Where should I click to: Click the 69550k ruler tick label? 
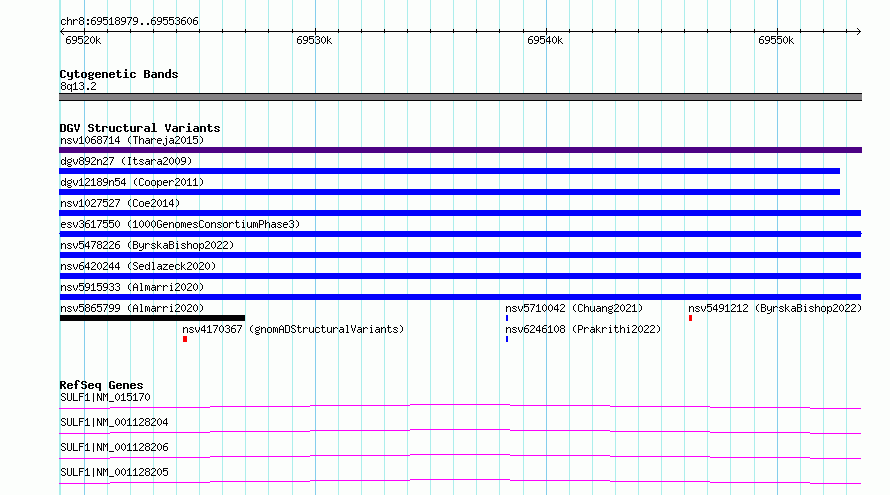[776, 40]
